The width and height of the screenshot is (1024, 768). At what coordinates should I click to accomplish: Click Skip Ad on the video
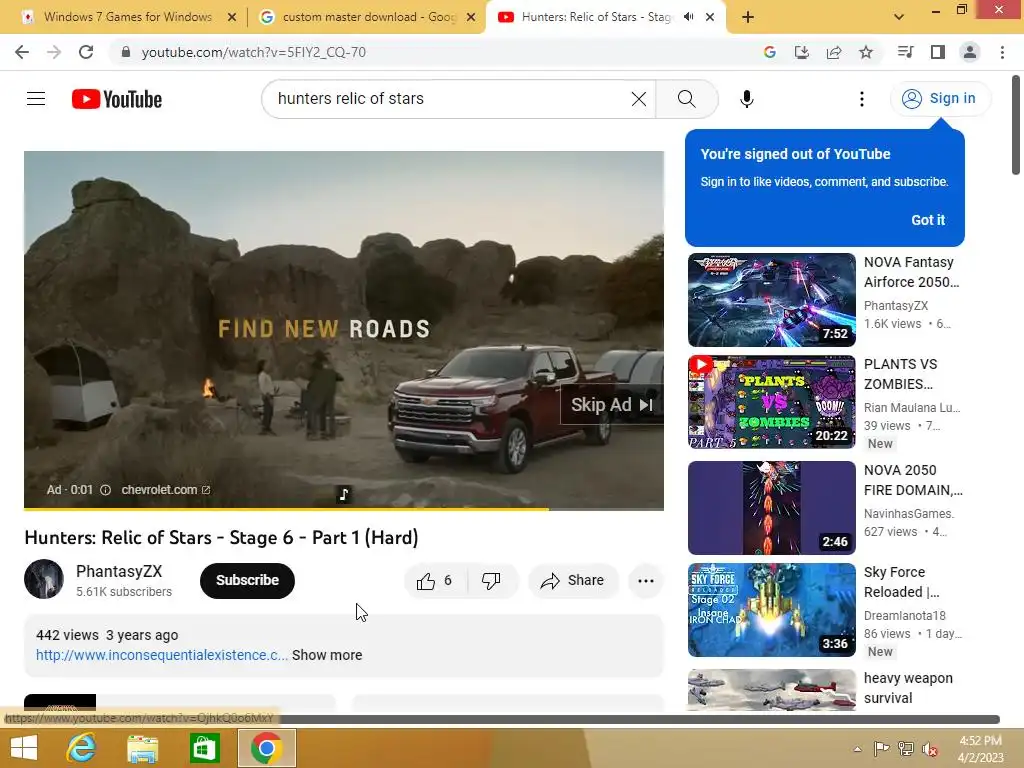point(612,405)
